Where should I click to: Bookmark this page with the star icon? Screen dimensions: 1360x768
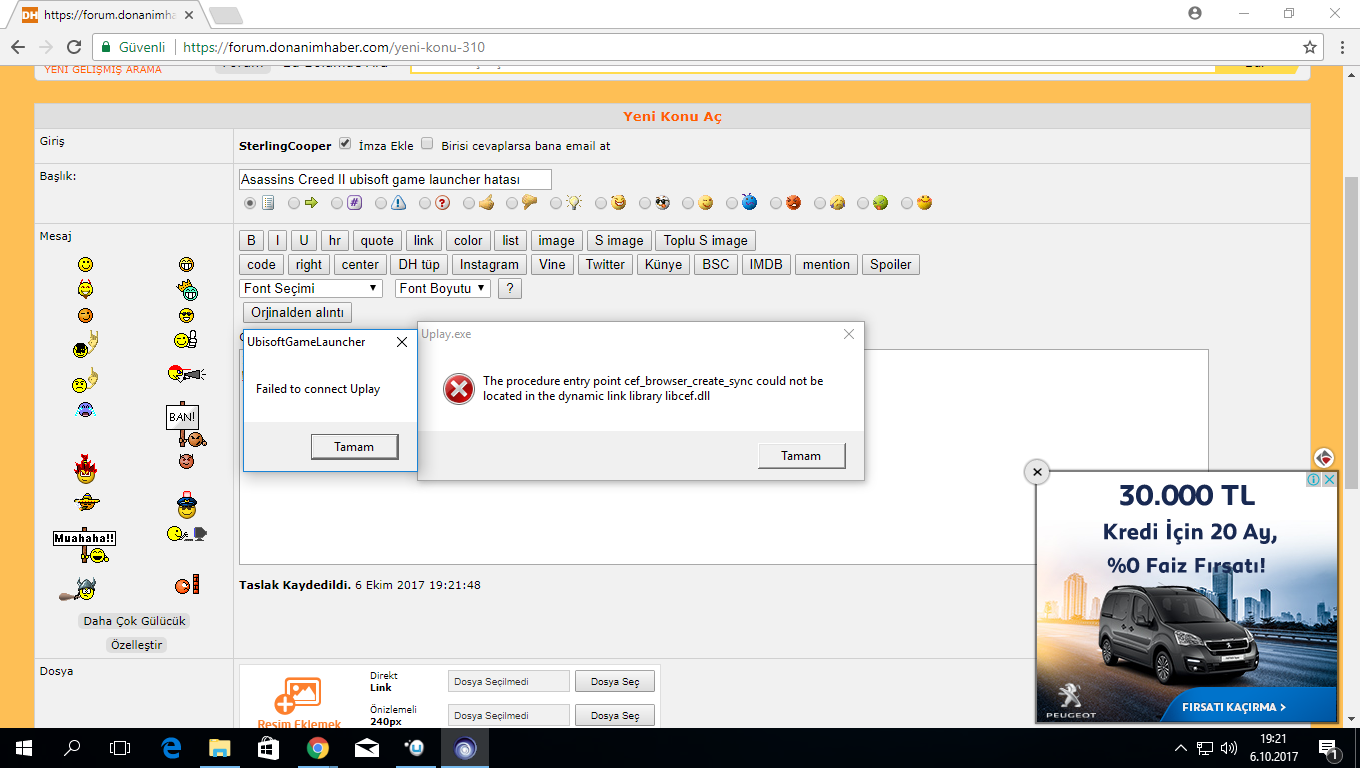[x=1310, y=47]
